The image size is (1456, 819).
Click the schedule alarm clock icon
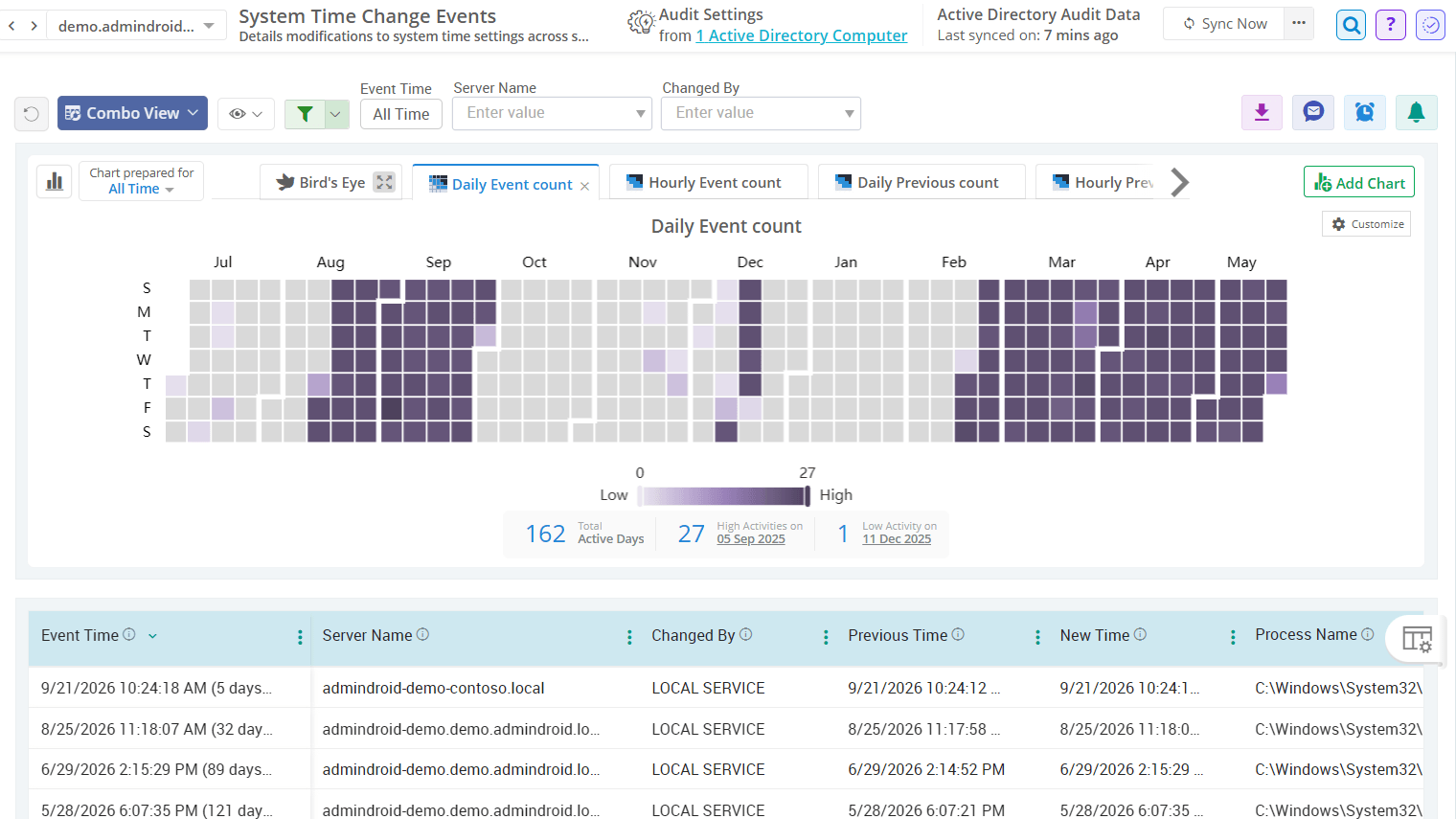pos(1365,113)
